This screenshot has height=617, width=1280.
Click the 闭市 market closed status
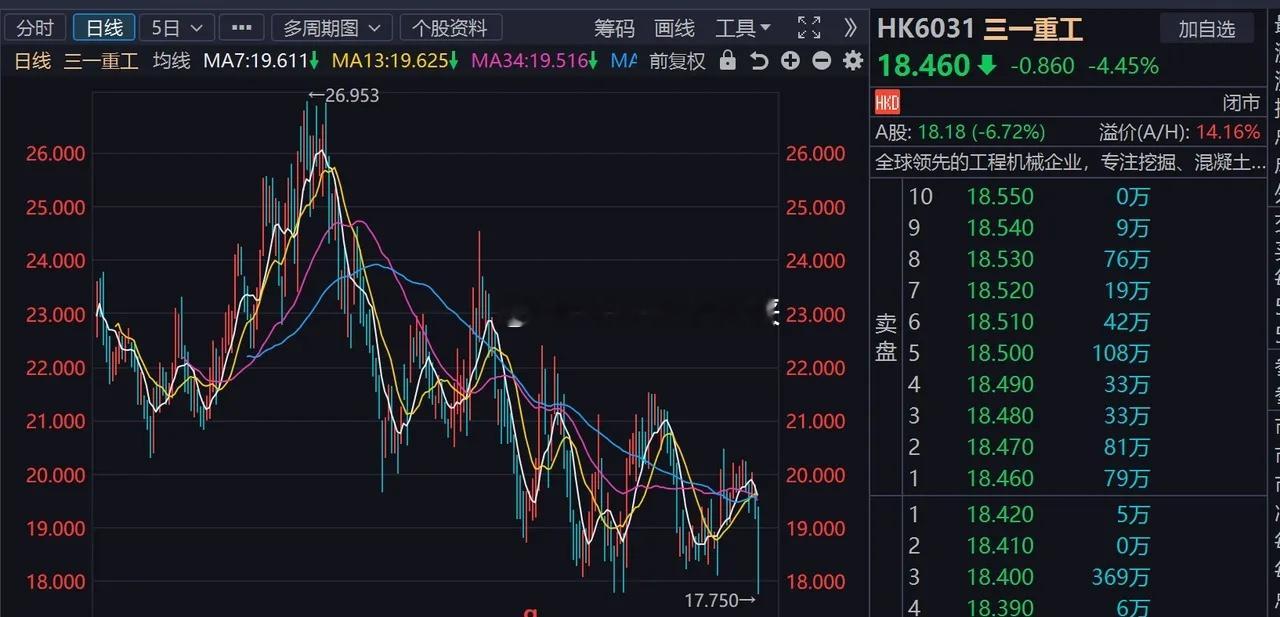(1241, 102)
